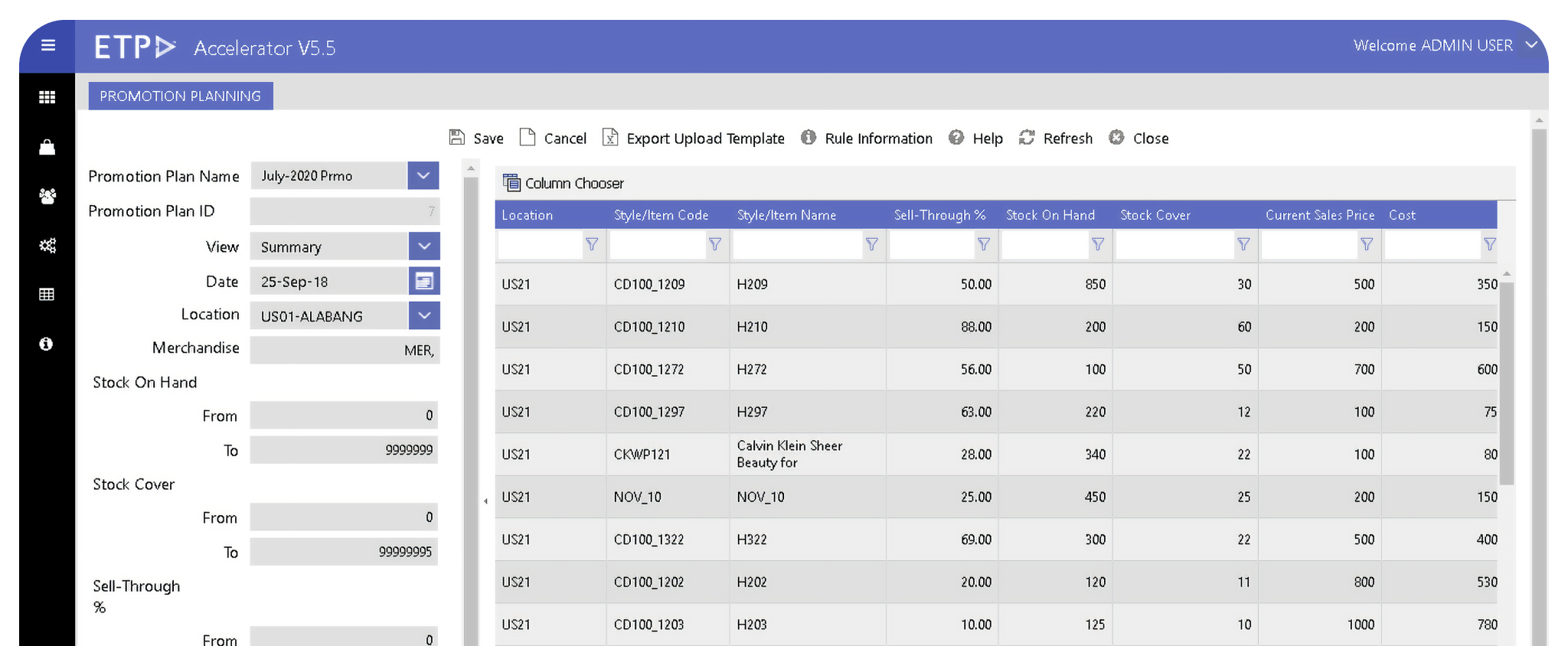Open the hamburger menu icon
This screenshot has height=646, width=1568.
coord(47,46)
